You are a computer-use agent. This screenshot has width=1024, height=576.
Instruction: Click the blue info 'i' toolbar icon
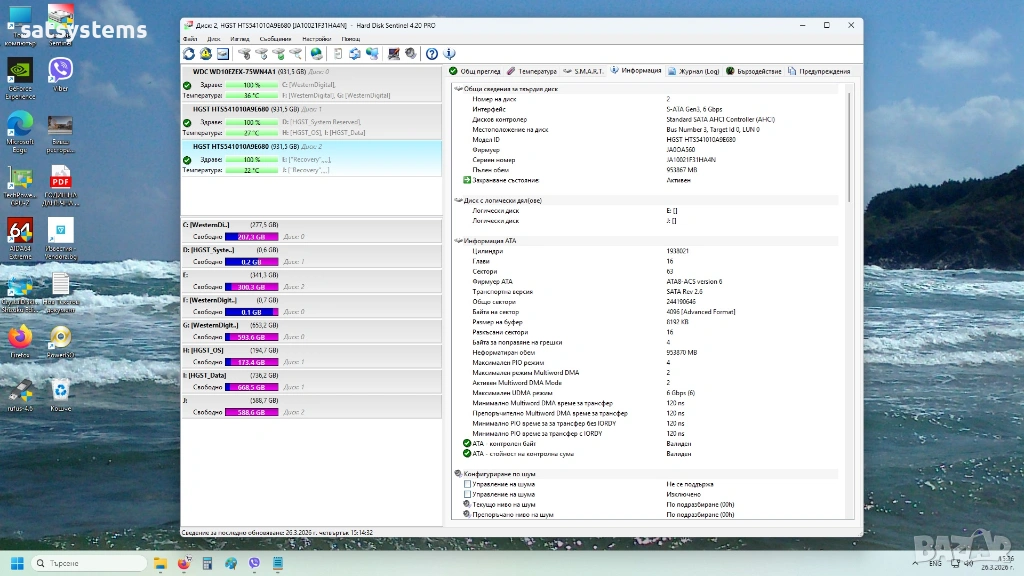coord(449,53)
